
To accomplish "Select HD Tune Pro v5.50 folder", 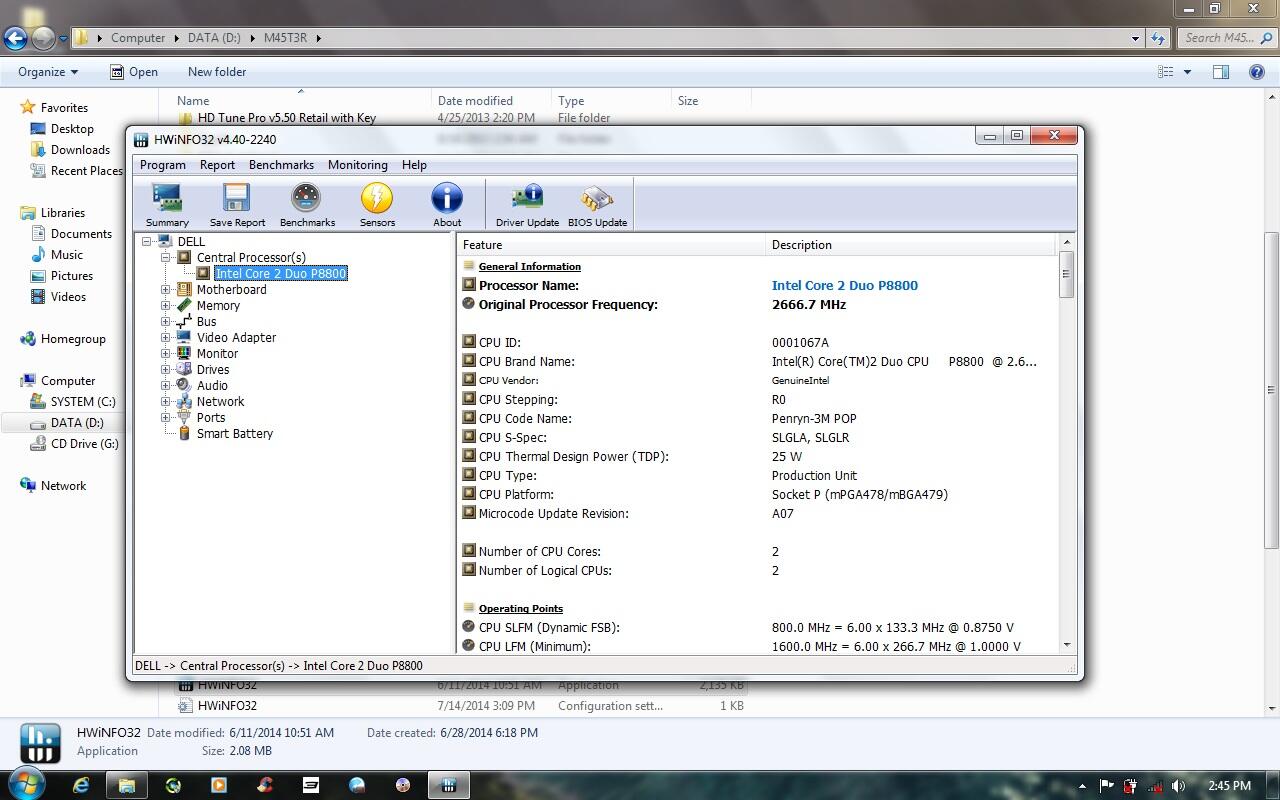I will click(x=287, y=118).
